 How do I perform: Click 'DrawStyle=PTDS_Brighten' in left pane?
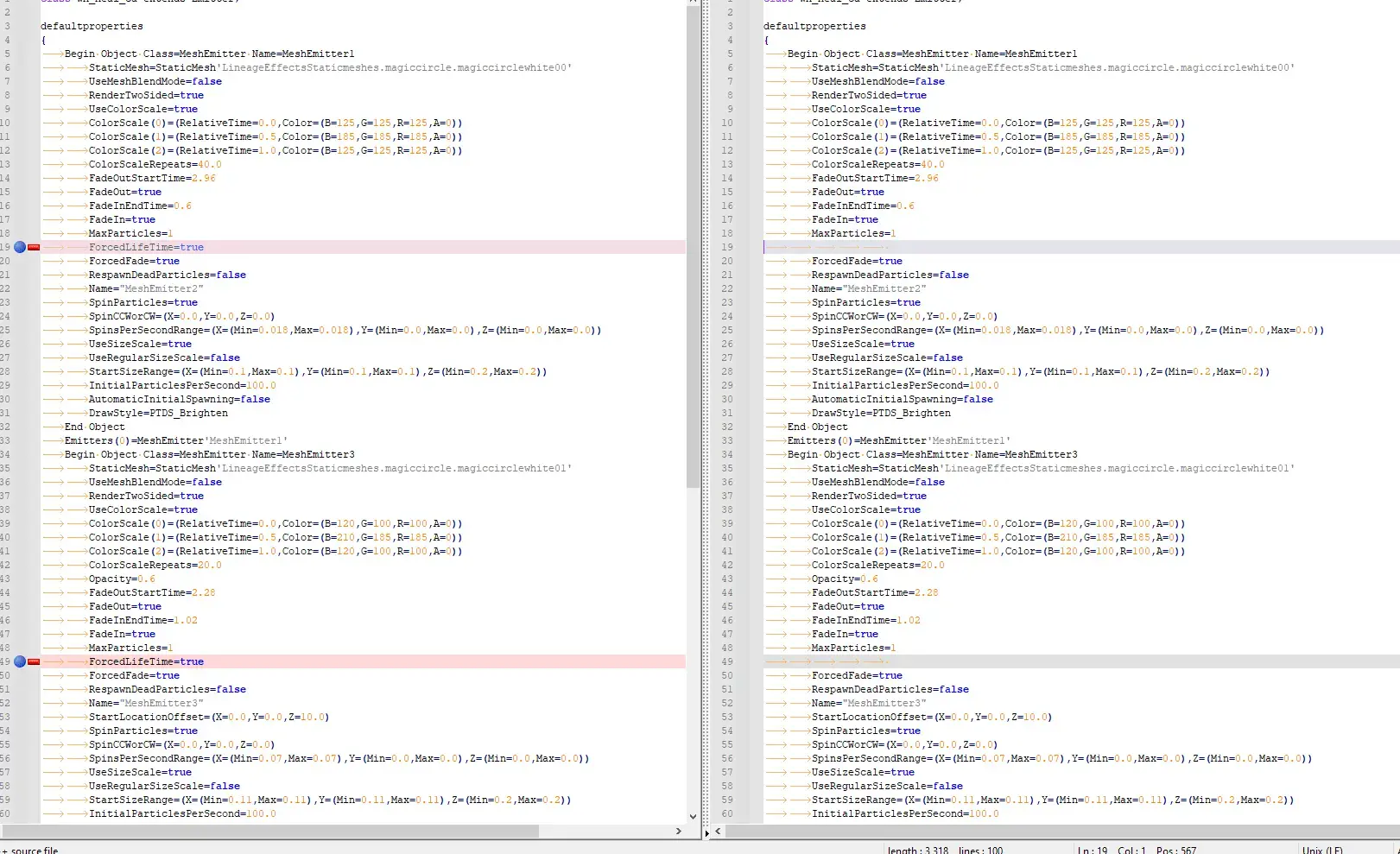[158, 413]
